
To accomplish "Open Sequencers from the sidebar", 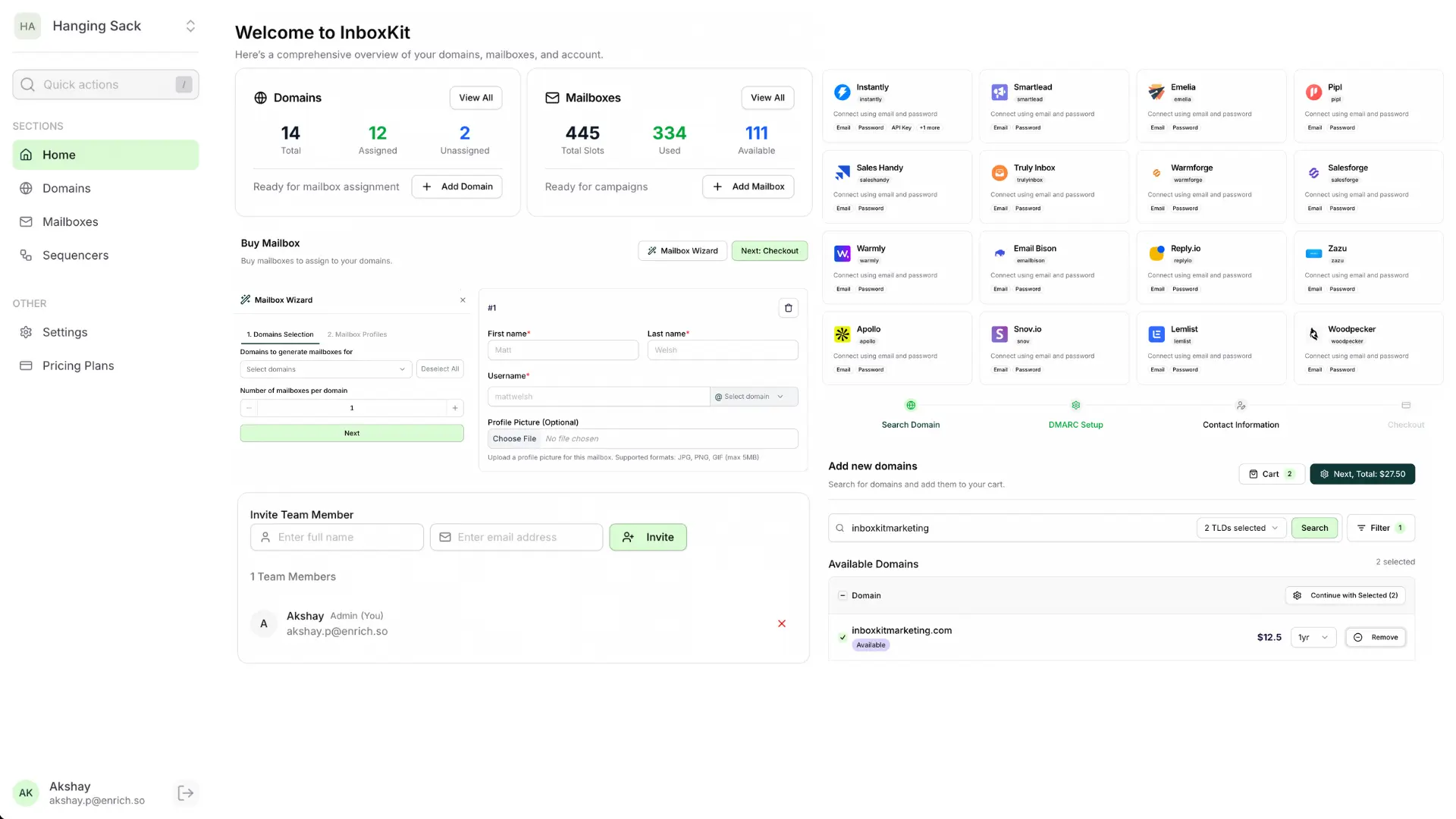I will tap(75, 255).
